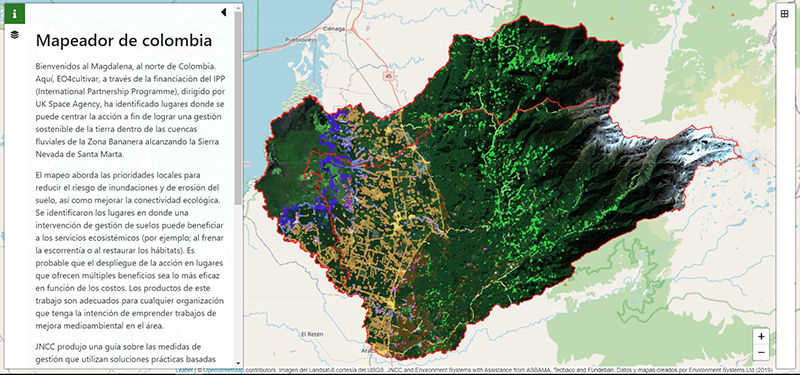Collapse the sidebar with the black arrow

(x=223, y=12)
